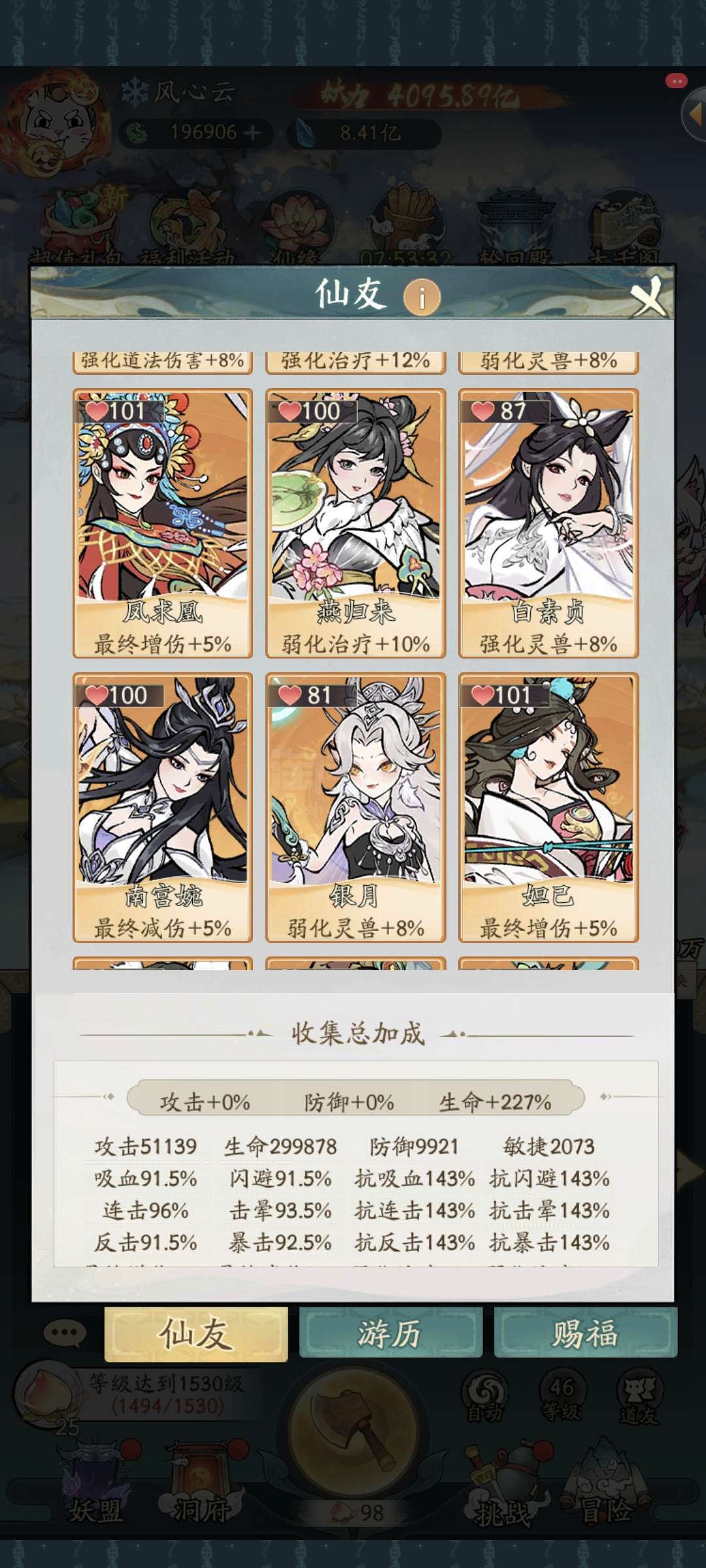This screenshot has height=1568, width=706.
Task: Open the 道友 icon
Action: tap(639, 1397)
